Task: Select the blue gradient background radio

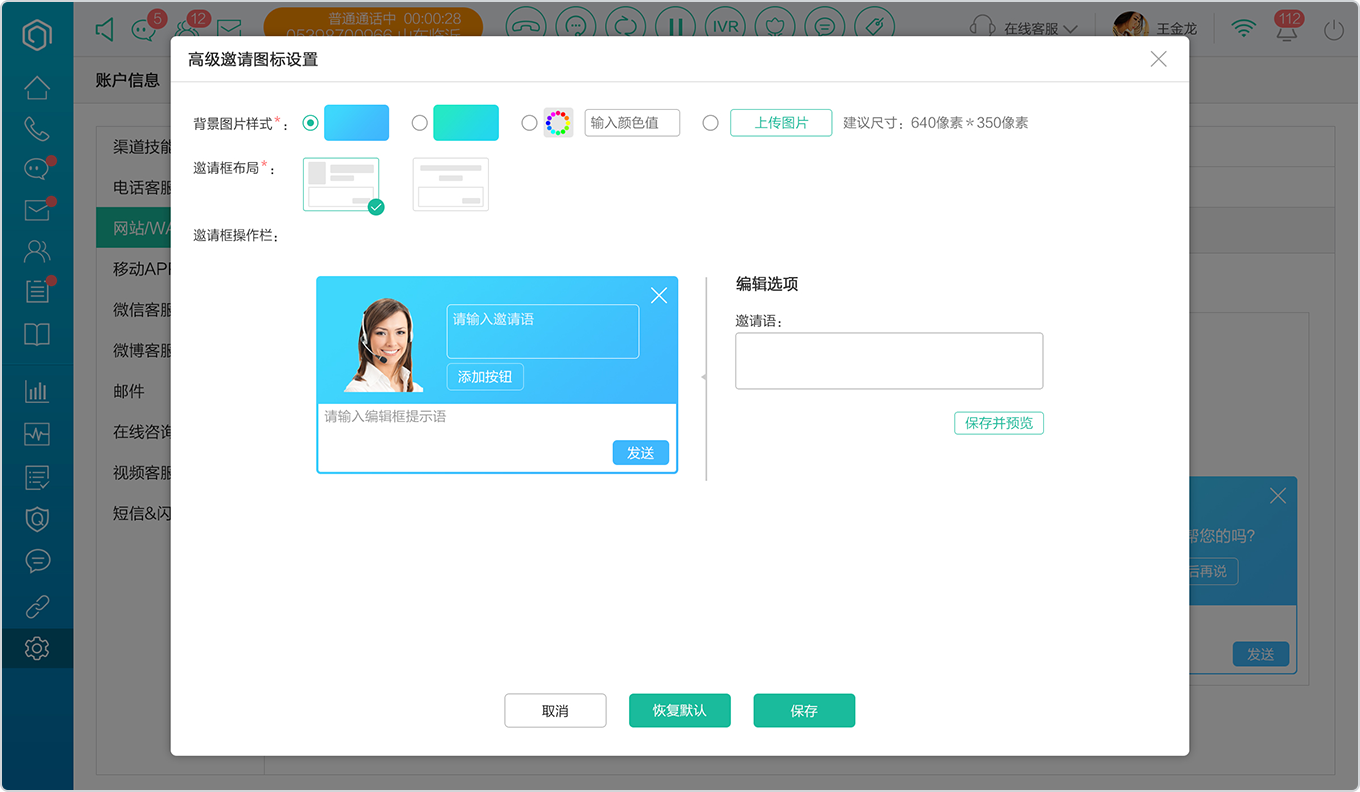Action: pos(310,123)
